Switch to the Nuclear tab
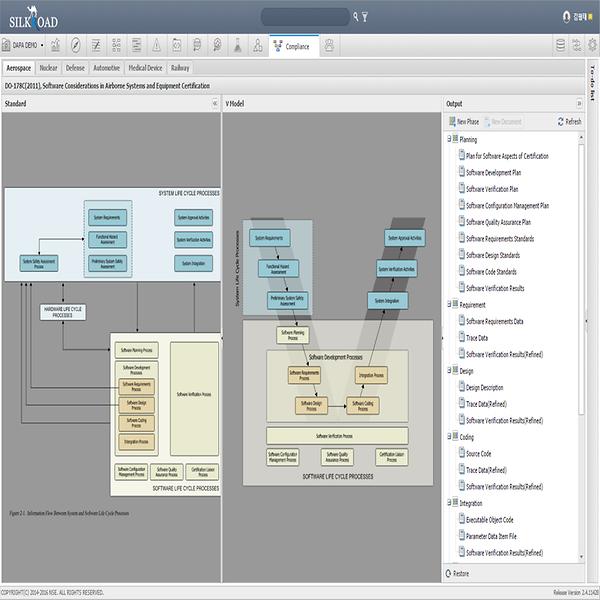 [x=48, y=68]
